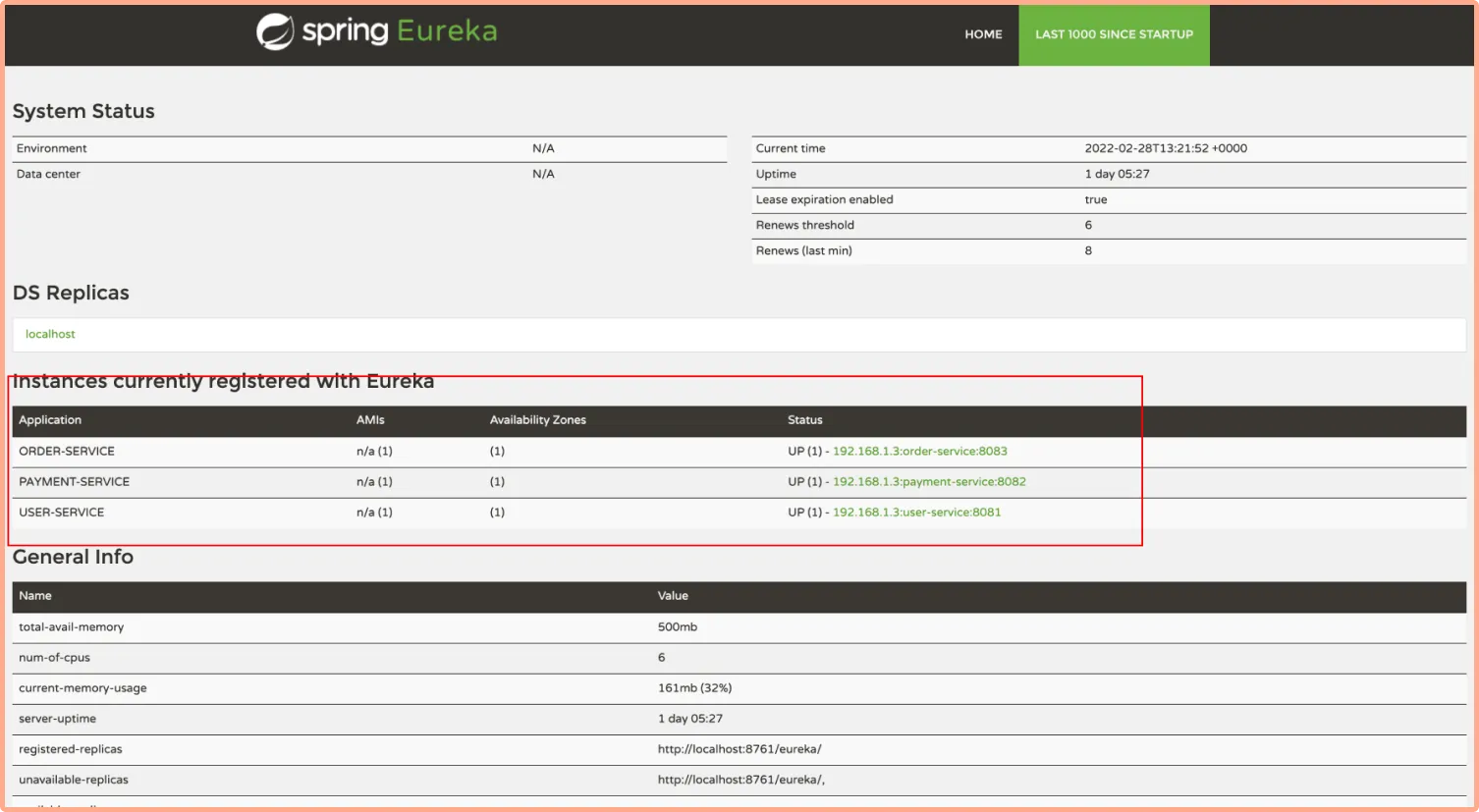Viewport: 1479px width, 812px height.
Task: Select LAST 1000 SINCE STARTUP tab
Action: point(1114,35)
